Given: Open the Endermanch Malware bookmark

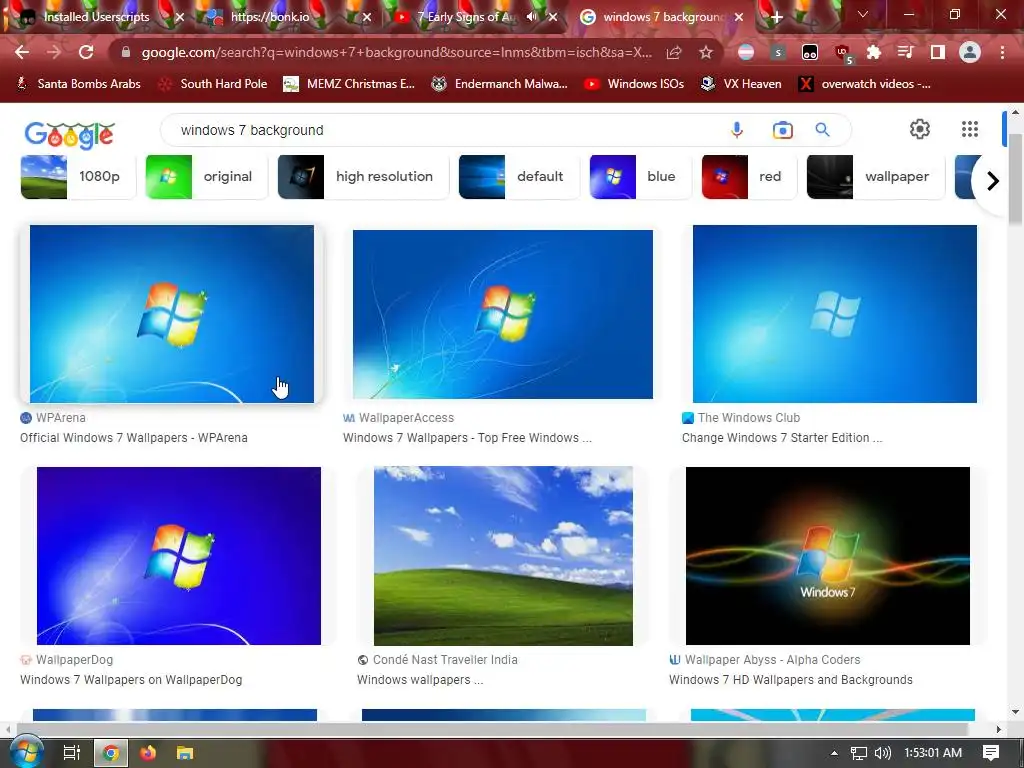Looking at the screenshot, I should pyautogui.click(x=500, y=84).
